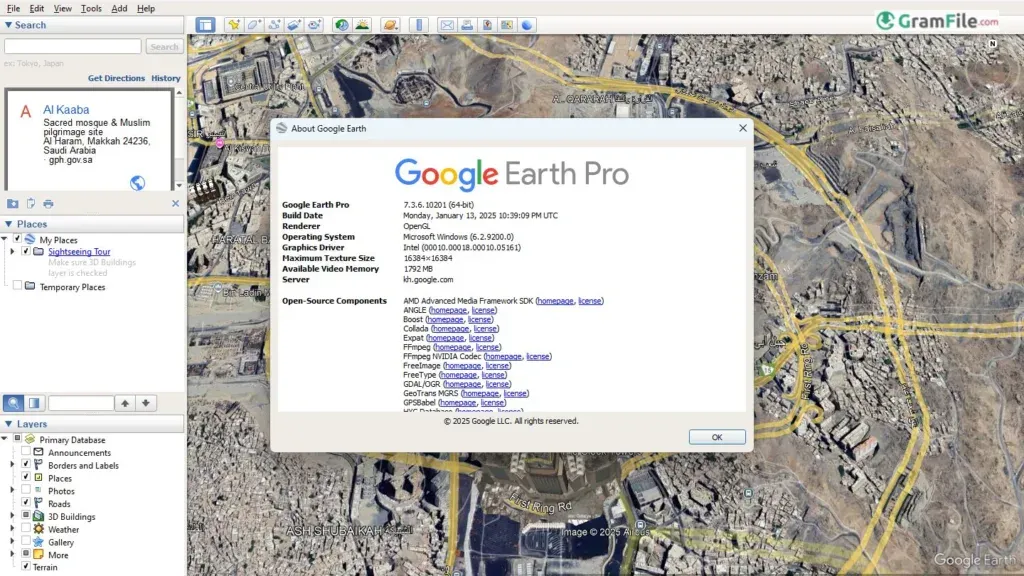Open the planet switcher (Saturn icon)
Screen dimensions: 1024x576
(390, 25)
